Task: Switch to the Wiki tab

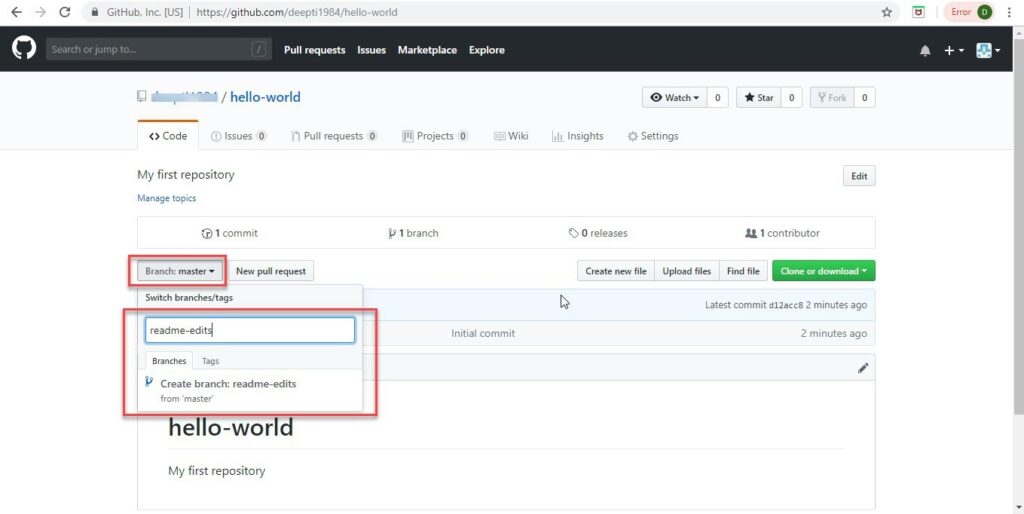Action: click(511, 136)
